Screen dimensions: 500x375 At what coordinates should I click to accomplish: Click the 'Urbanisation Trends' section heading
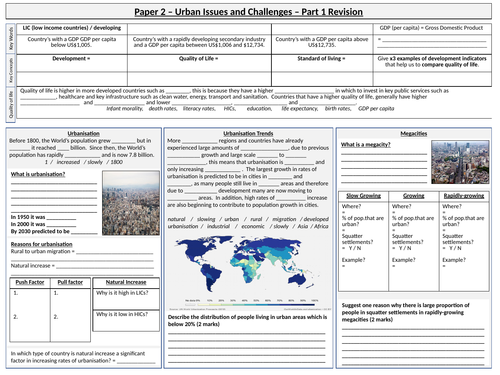tap(248, 133)
